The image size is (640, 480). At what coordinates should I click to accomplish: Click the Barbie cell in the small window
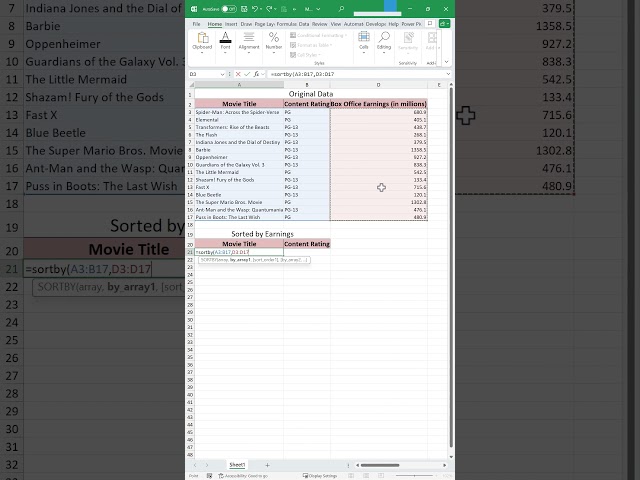click(x=239, y=150)
